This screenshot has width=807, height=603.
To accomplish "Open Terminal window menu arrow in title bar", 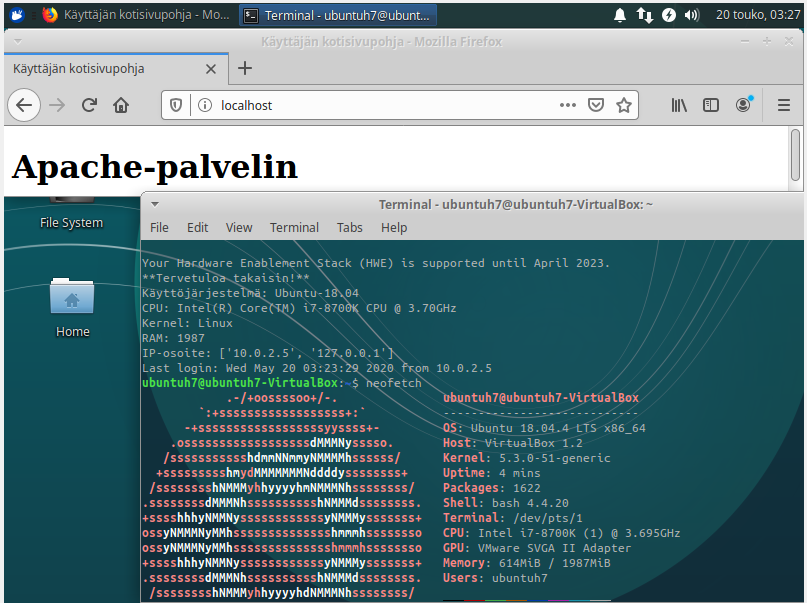I will pyautogui.click(x=154, y=204).
